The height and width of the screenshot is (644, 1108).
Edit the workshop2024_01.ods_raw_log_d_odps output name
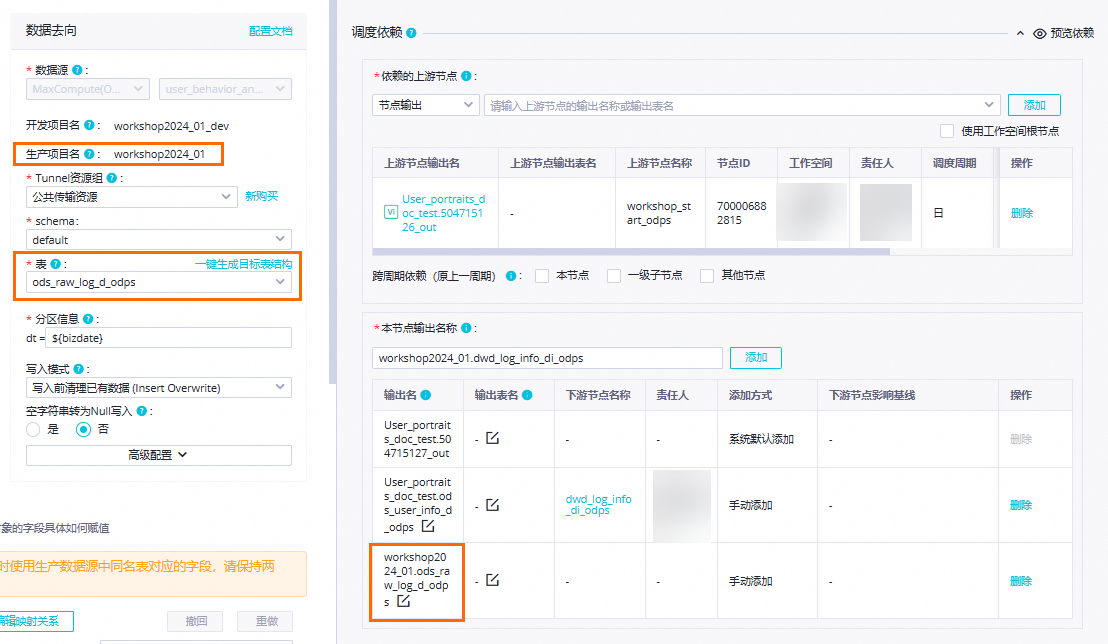click(x=403, y=601)
